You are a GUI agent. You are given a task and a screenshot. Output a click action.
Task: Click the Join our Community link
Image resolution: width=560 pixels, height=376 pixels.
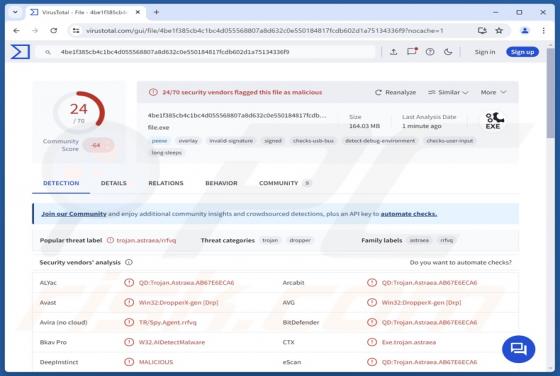(x=74, y=214)
